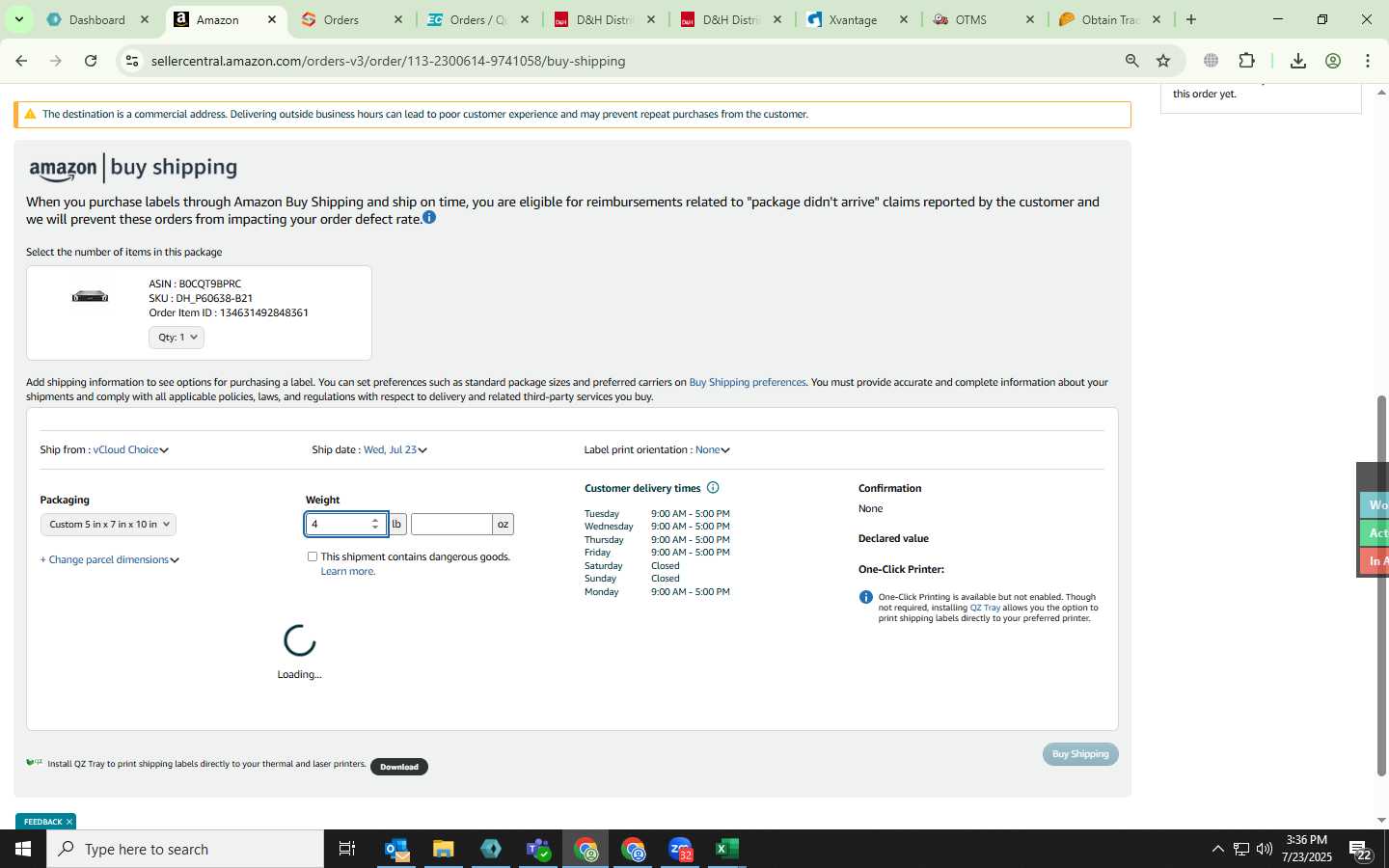Image resolution: width=1389 pixels, height=868 pixels.
Task: Open the Qty: 1 dropdown
Action: 177,338
